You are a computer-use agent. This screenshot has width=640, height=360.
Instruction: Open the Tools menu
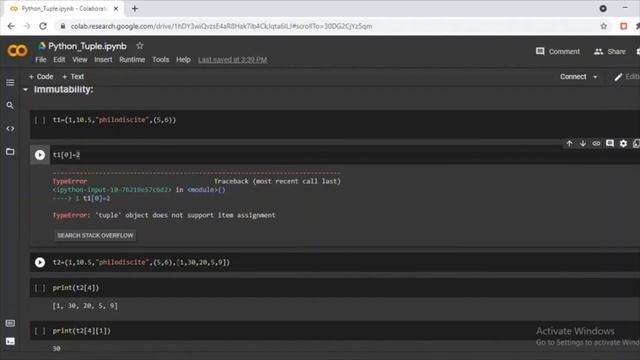coord(160,60)
